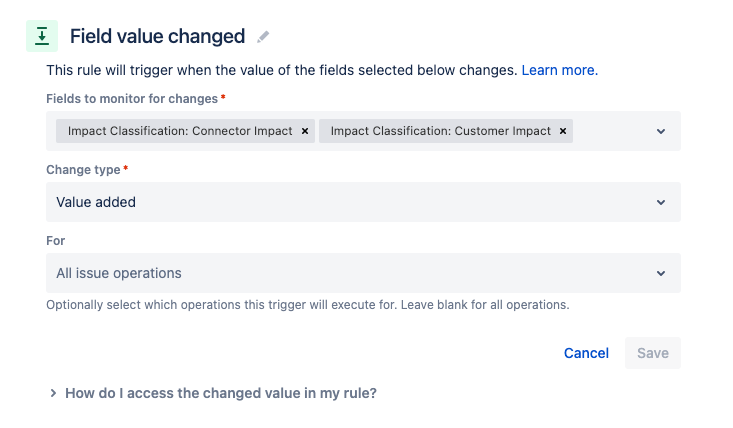Click the Cancel button
733x428 pixels.
tap(586, 353)
